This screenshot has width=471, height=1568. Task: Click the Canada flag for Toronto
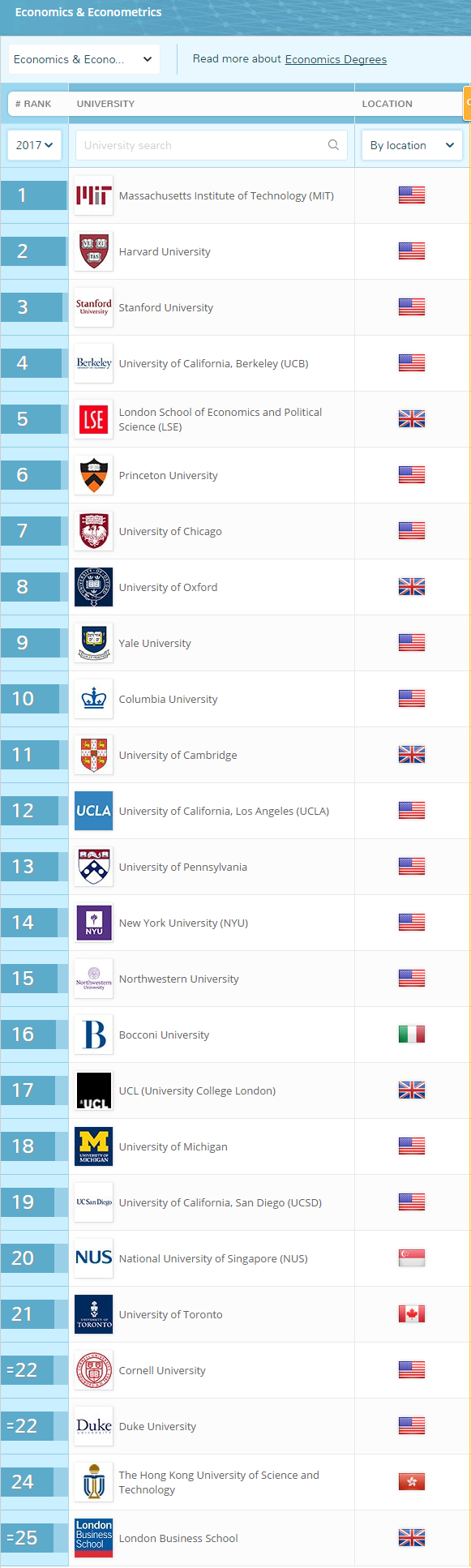click(x=412, y=1314)
